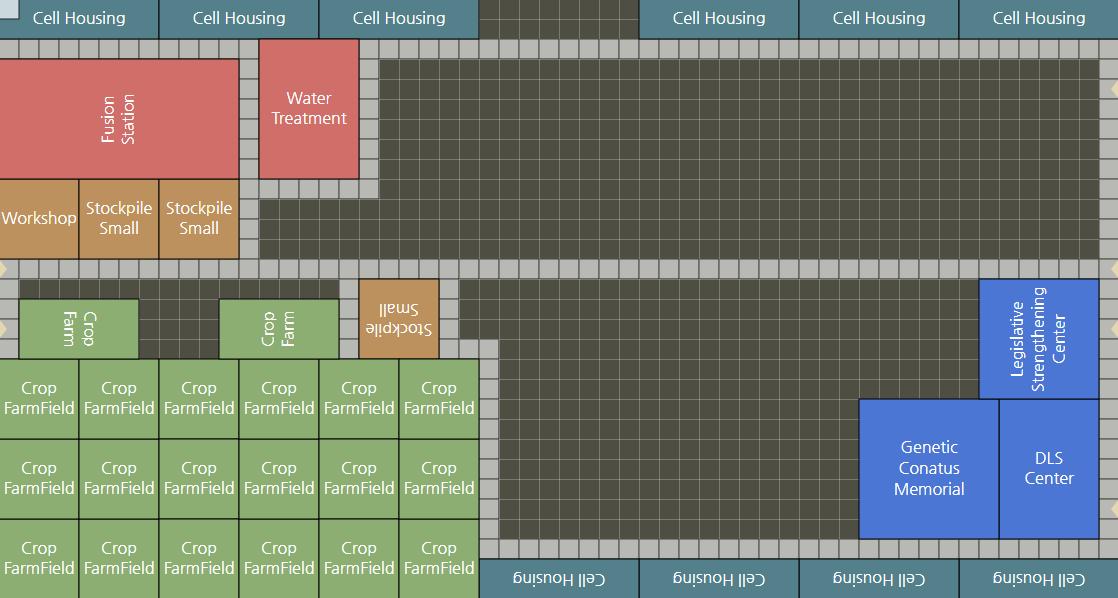Select the rightmost top-row Cell Housing block
1118x598 pixels.
[1039, 19]
